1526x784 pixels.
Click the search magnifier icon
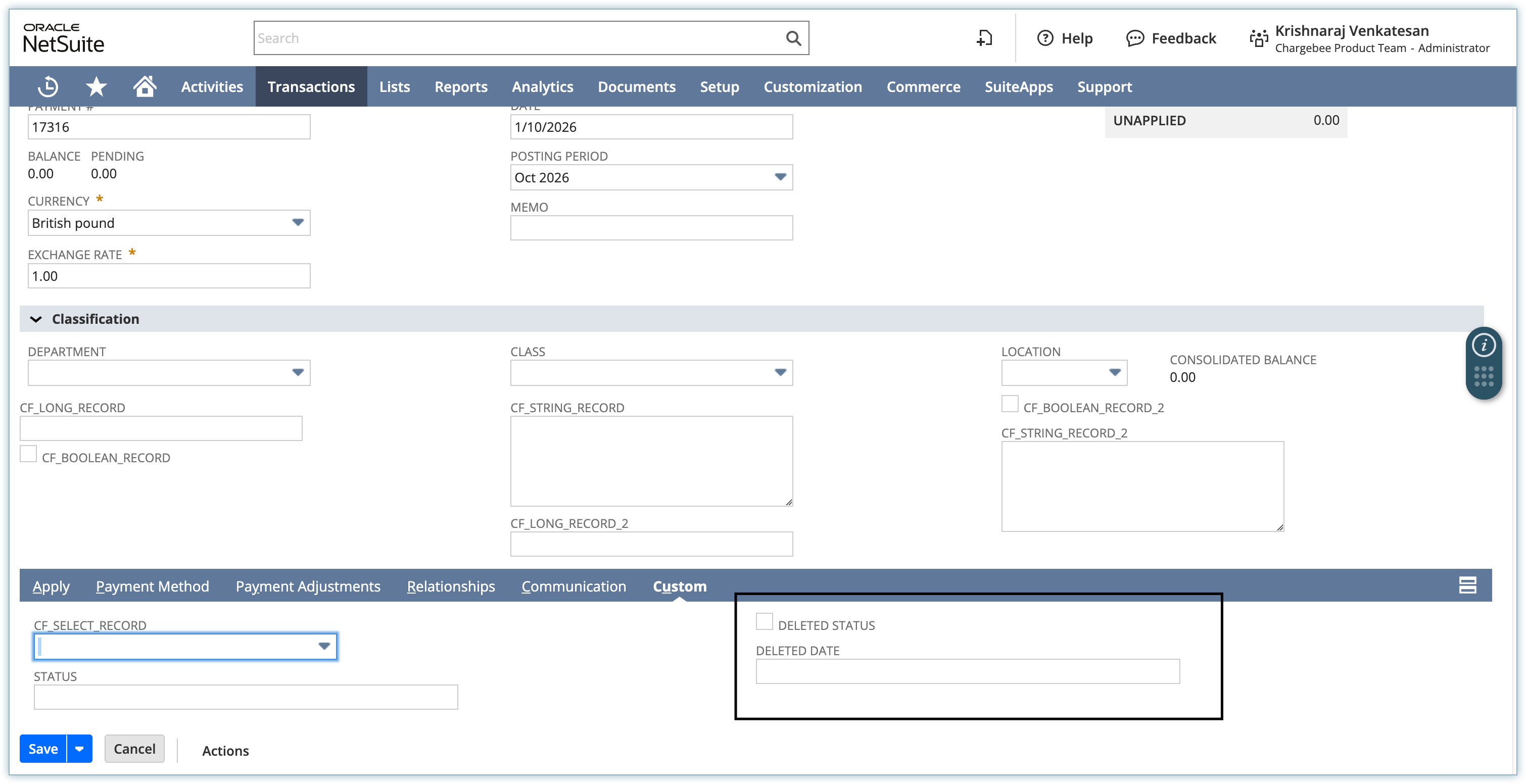793,38
